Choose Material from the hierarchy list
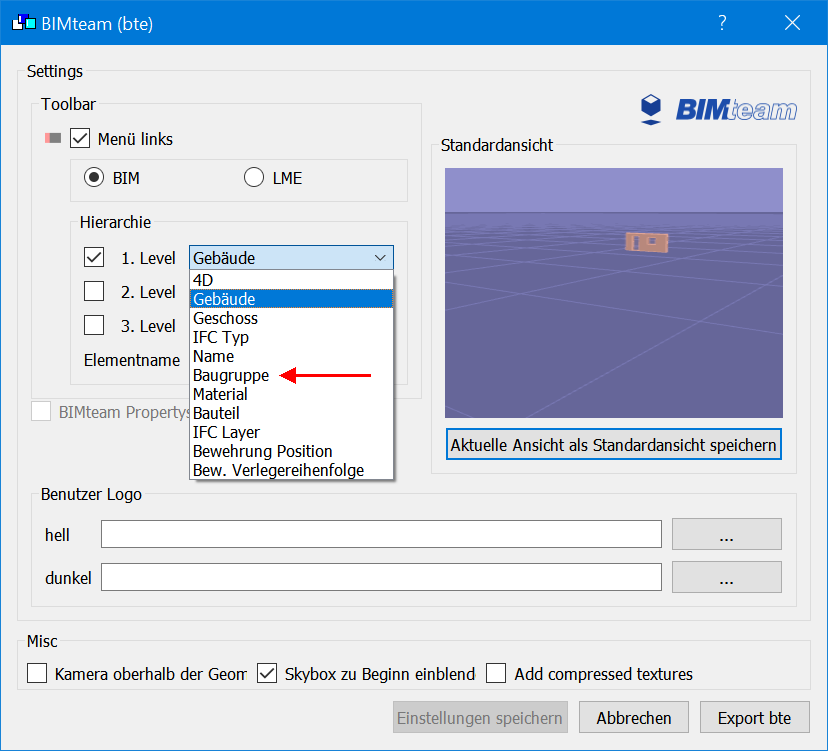 [291, 394]
